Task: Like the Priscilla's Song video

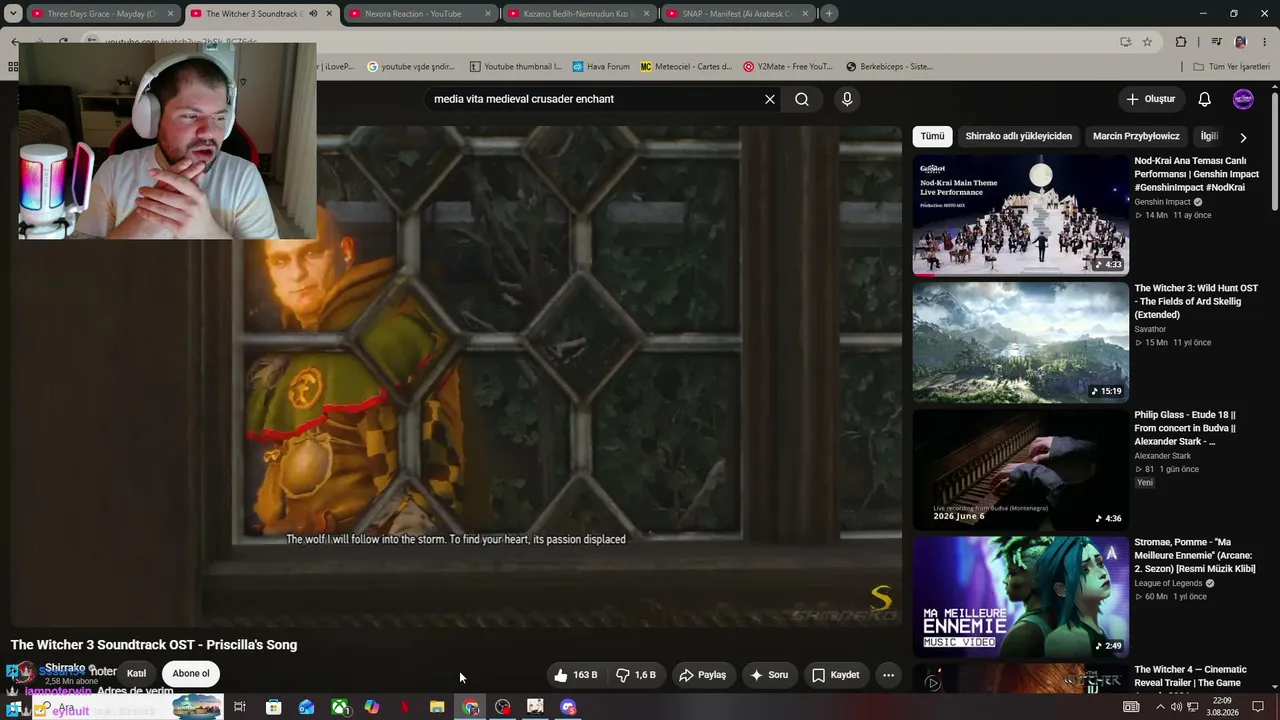Action: pyautogui.click(x=575, y=675)
